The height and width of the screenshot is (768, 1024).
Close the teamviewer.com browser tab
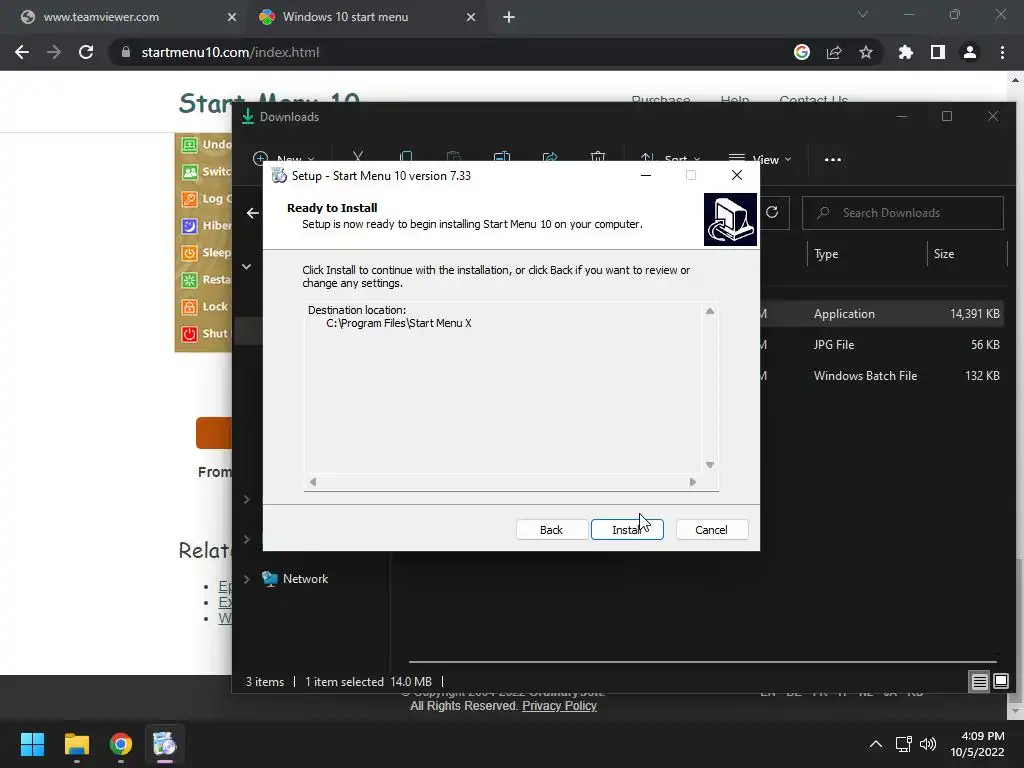pyautogui.click(x=232, y=17)
